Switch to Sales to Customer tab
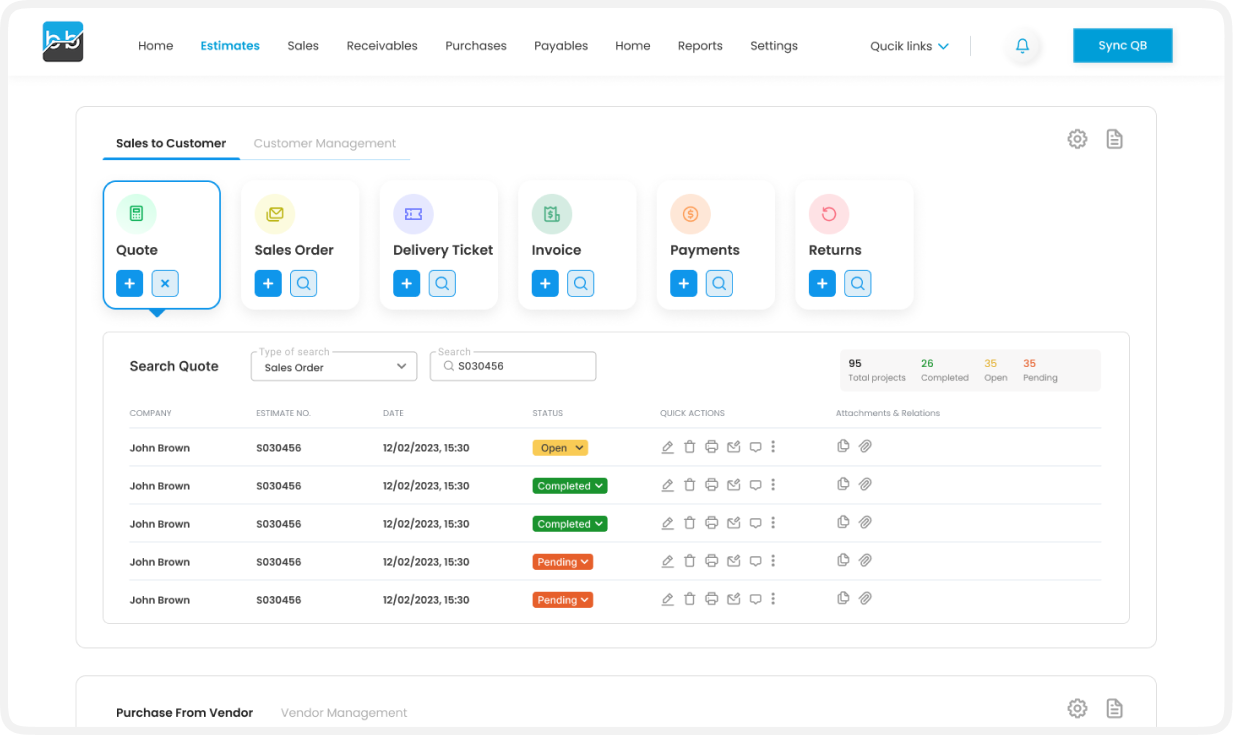This screenshot has height=735, width=1233. tap(171, 143)
